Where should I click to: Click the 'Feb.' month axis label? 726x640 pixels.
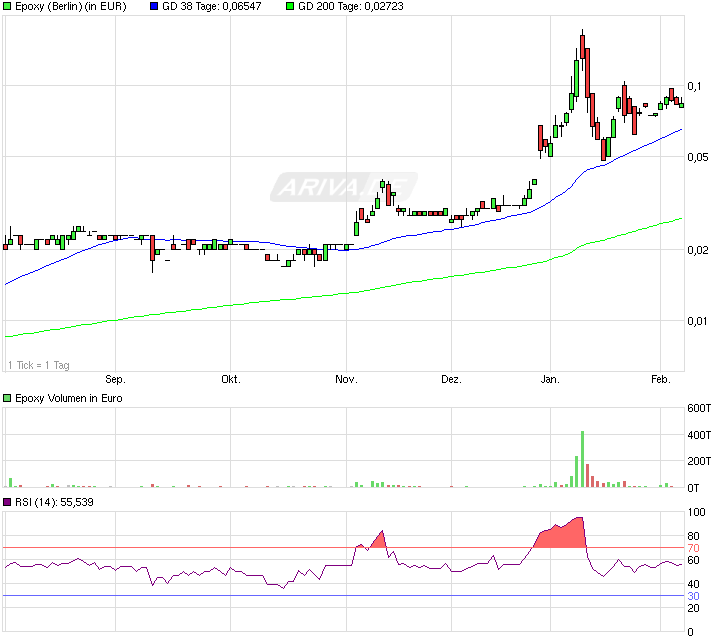661,380
